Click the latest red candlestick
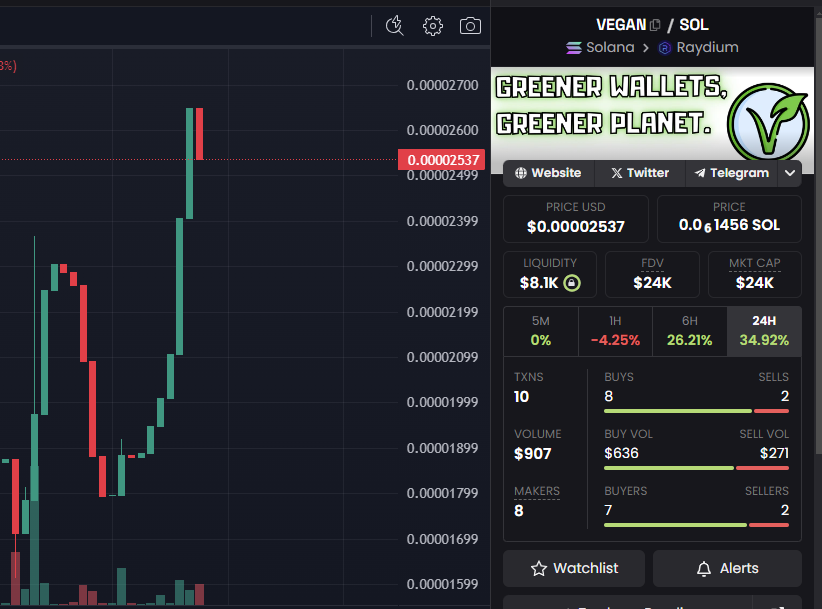This screenshot has height=609, width=822. (x=200, y=134)
